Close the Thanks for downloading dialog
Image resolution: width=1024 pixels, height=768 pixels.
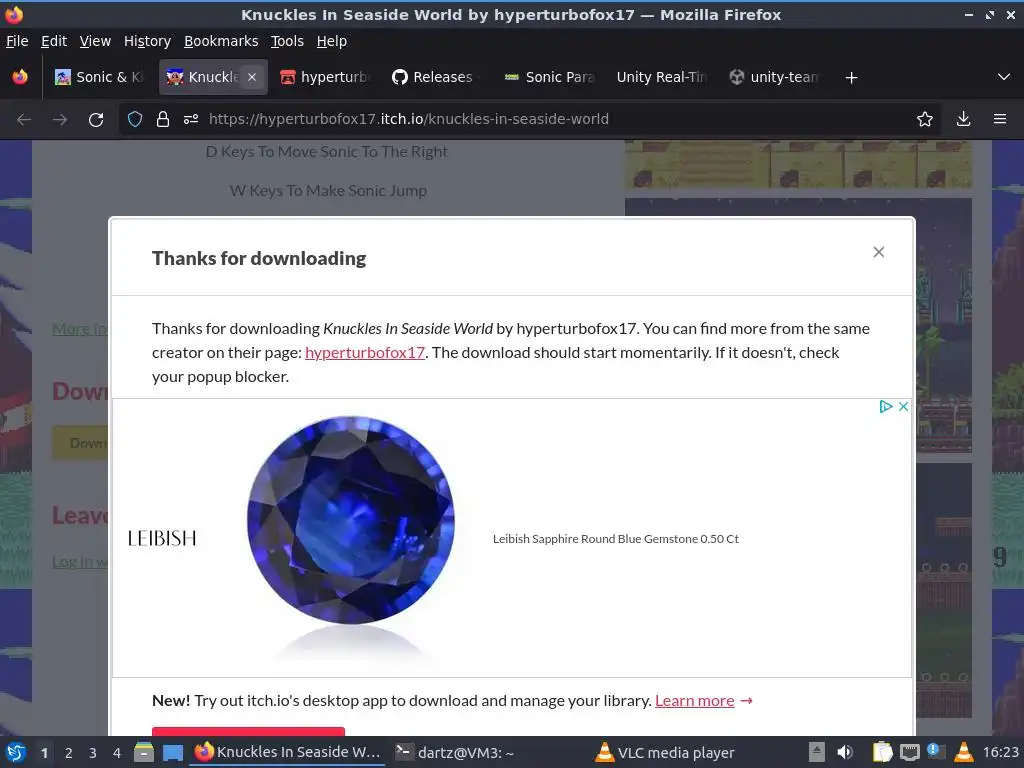[878, 252]
